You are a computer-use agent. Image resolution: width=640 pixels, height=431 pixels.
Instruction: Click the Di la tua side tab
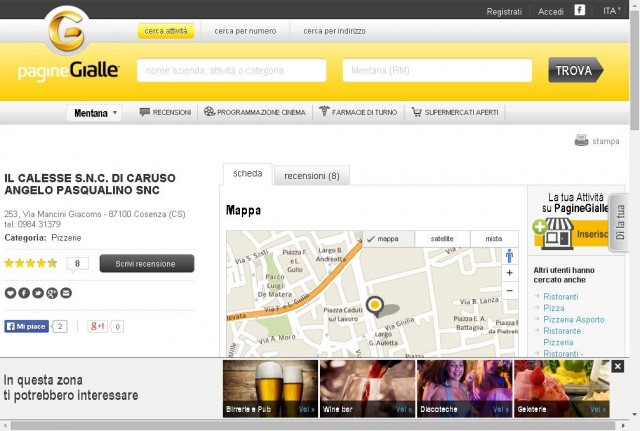point(619,222)
